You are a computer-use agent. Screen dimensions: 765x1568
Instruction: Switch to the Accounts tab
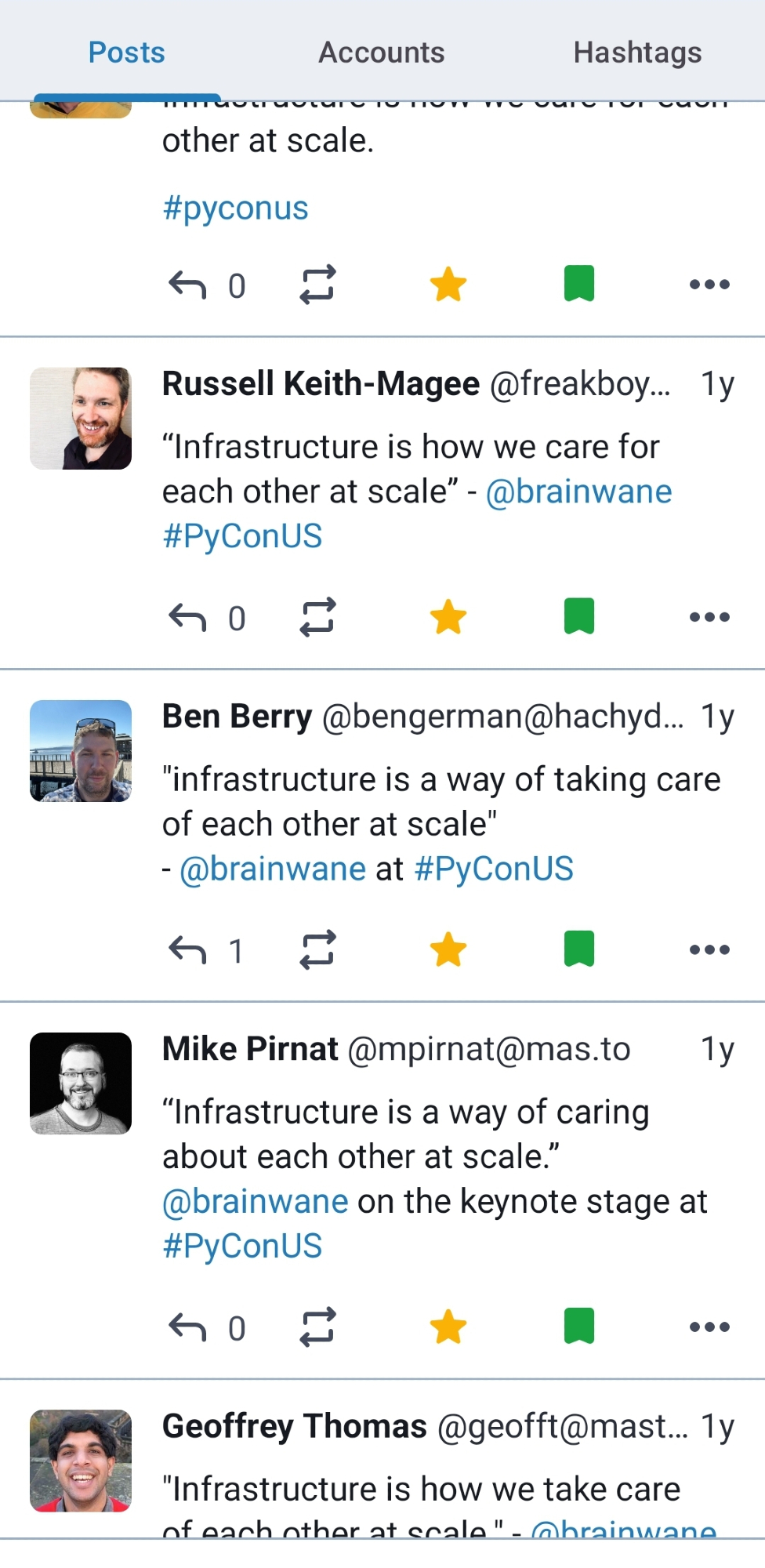point(382,53)
